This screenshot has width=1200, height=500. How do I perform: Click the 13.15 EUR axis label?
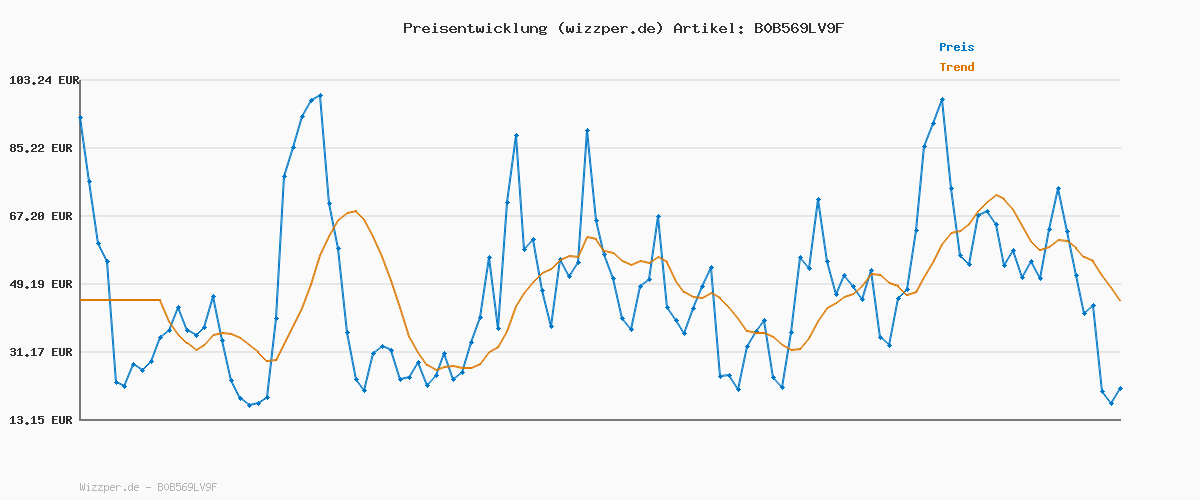pyautogui.click(x=43, y=420)
